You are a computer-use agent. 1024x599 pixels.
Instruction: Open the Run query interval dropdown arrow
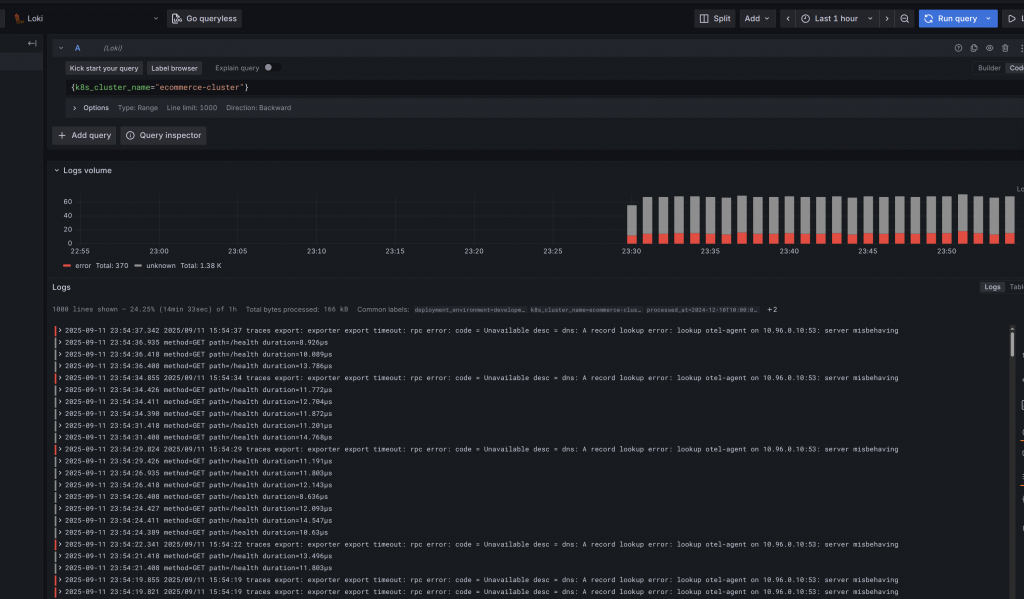click(x=989, y=18)
